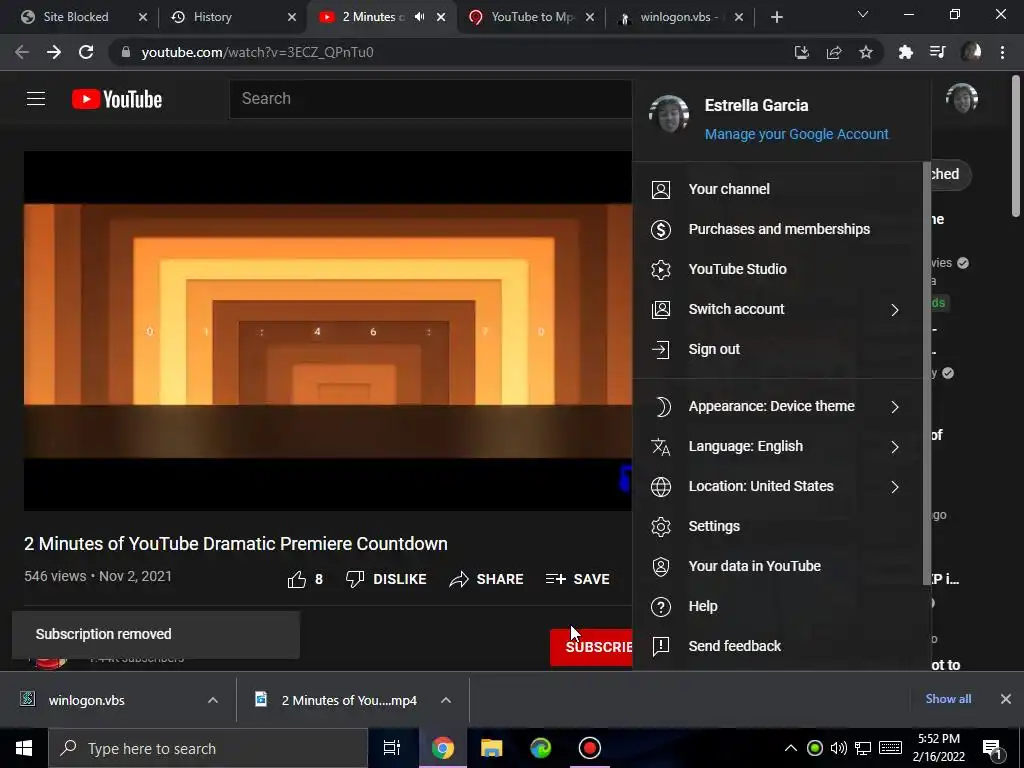The width and height of the screenshot is (1024, 768).
Task: Click the Switch account portrait icon
Action: pyautogui.click(x=661, y=310)
